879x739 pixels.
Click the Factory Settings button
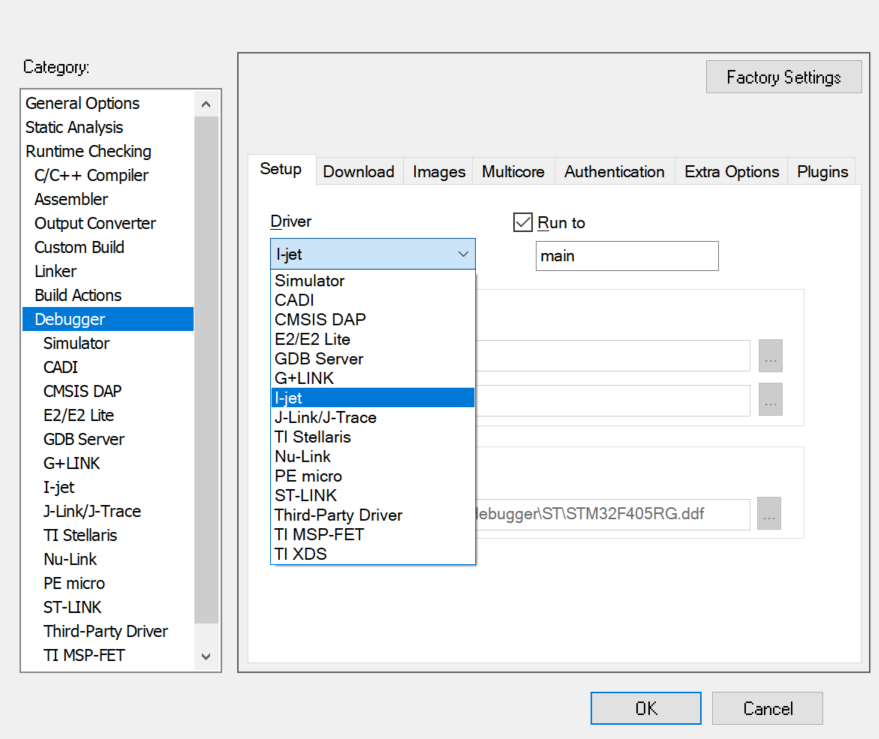[x=783, y=77]
